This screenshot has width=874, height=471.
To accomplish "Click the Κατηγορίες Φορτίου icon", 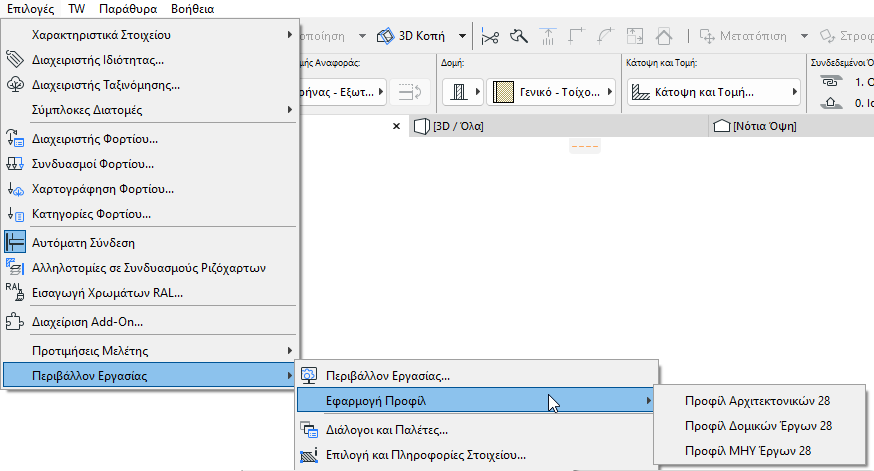I will (15, 214).
